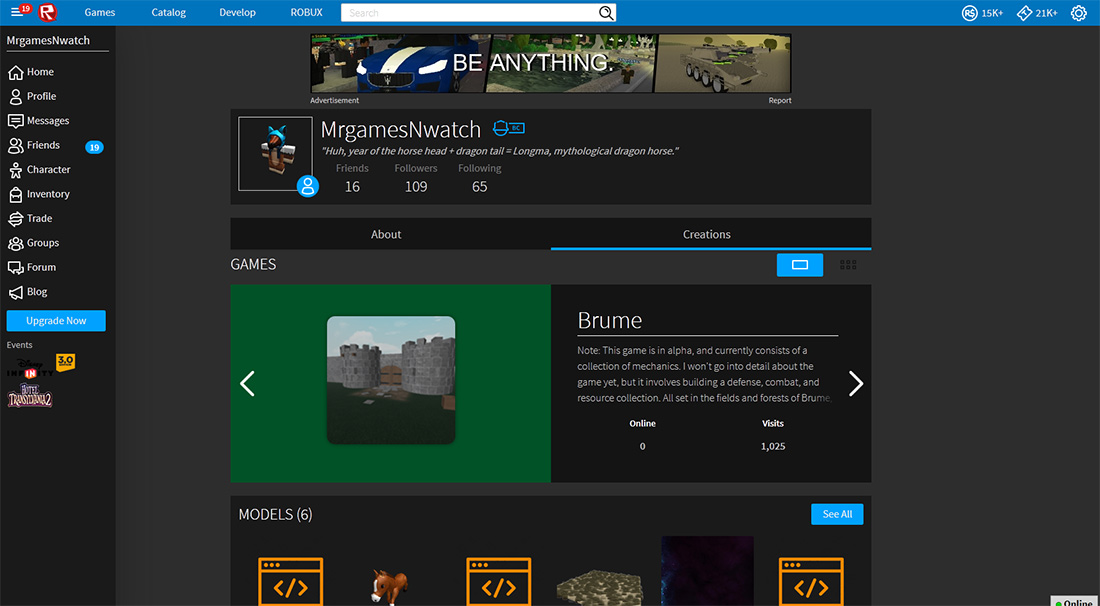Open the Hotel Transylvania 2 event

[30, 395]
